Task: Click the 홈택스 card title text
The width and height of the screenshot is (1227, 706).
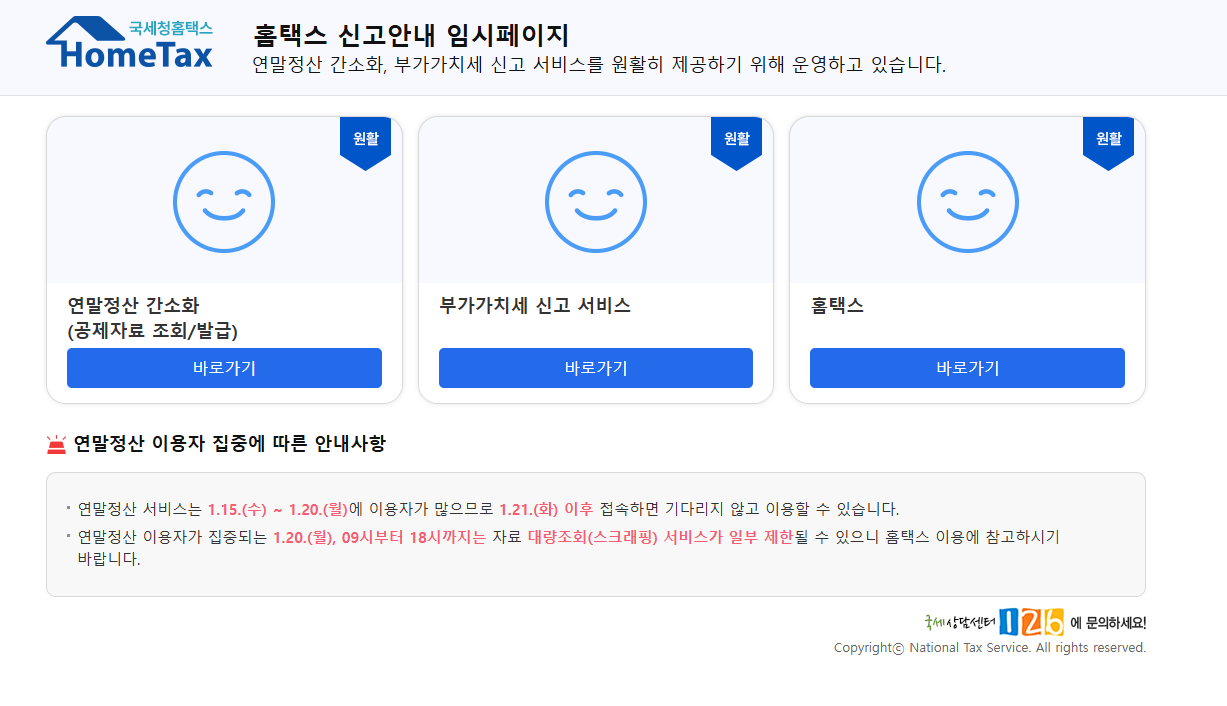Action: click(x=837, y=306)
